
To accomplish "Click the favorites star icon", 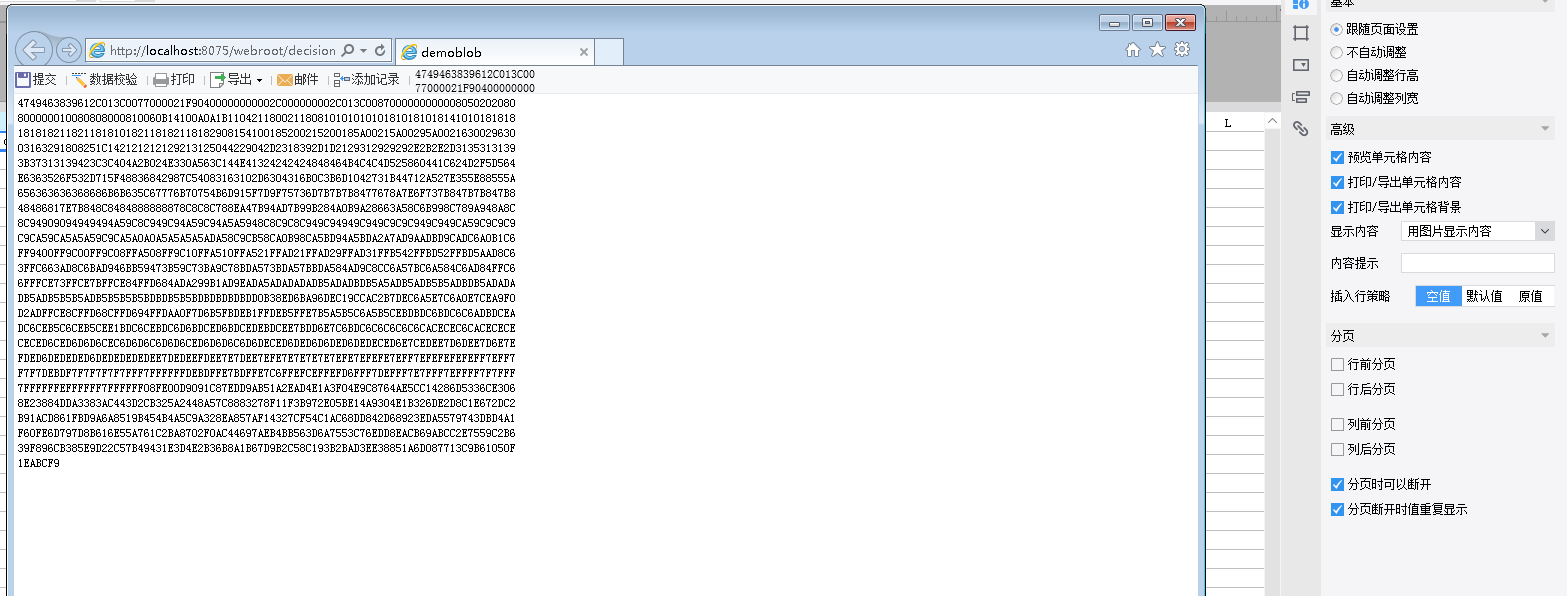I will point(1157,49).
